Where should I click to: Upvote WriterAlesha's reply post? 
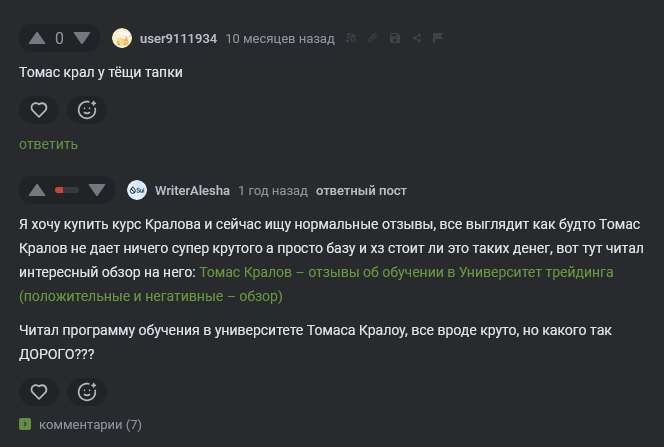click(37, 190)
